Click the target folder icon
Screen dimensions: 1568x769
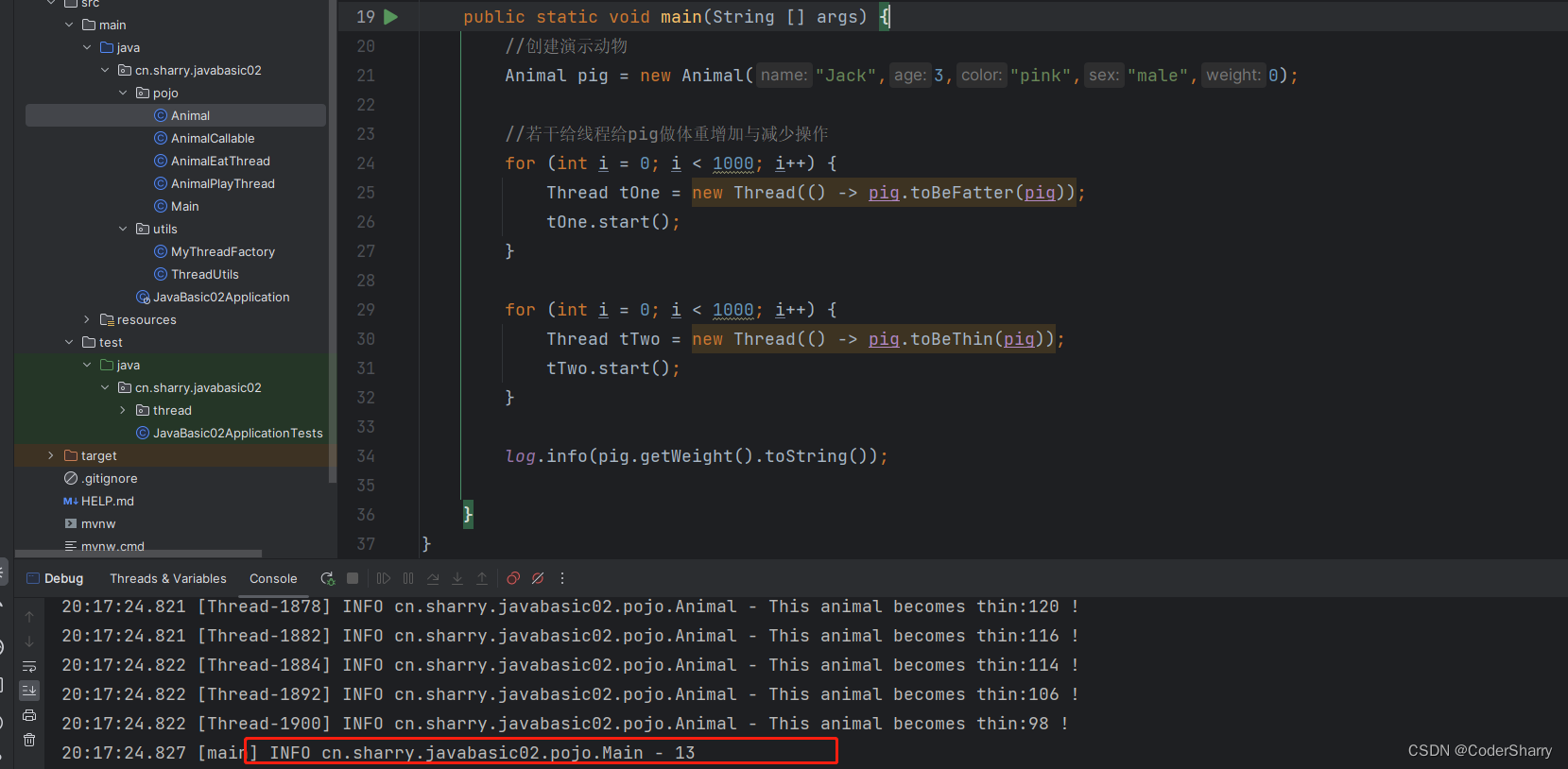coord(71,455)
